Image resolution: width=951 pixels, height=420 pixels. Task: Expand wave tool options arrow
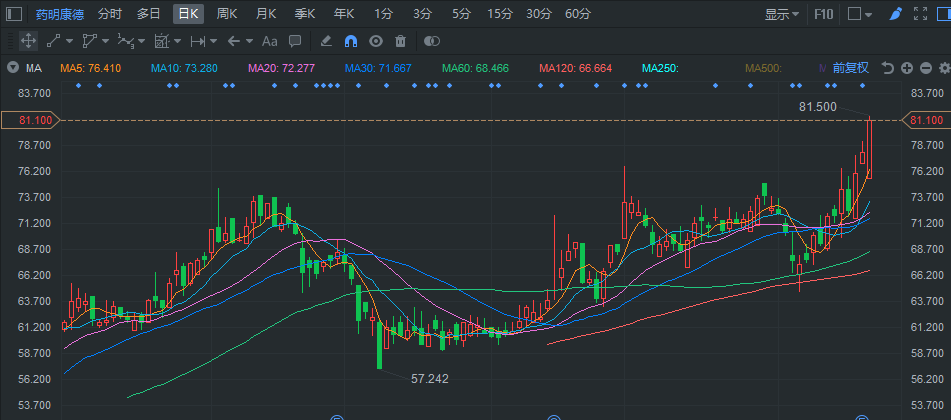141,41
